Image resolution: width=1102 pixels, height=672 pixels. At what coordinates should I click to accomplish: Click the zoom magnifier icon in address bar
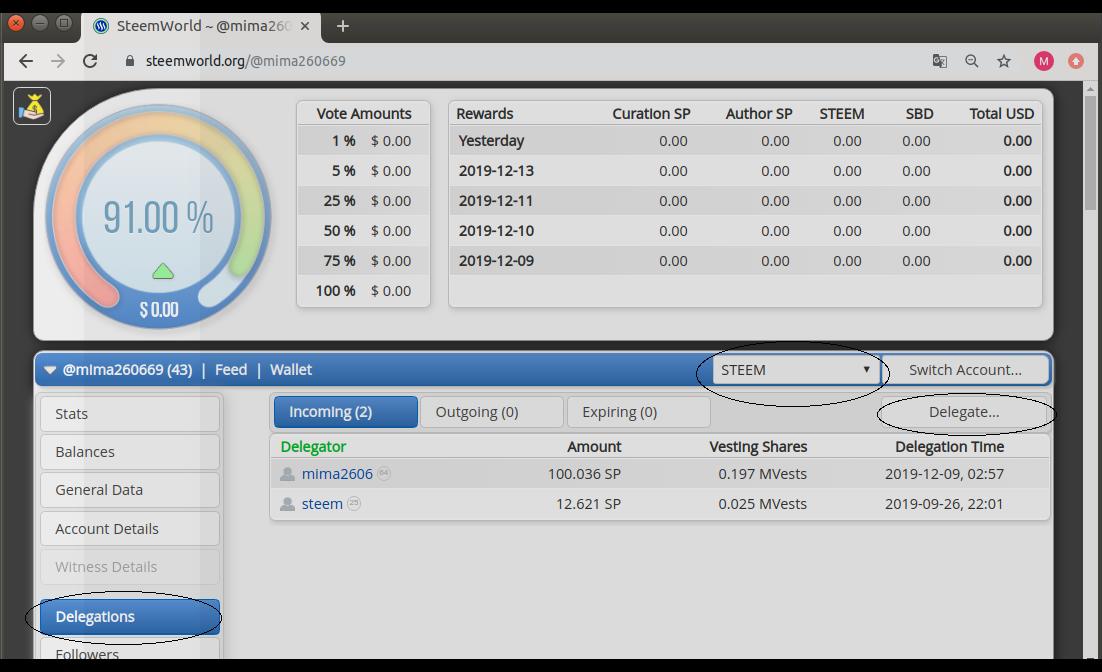[971, 61]
